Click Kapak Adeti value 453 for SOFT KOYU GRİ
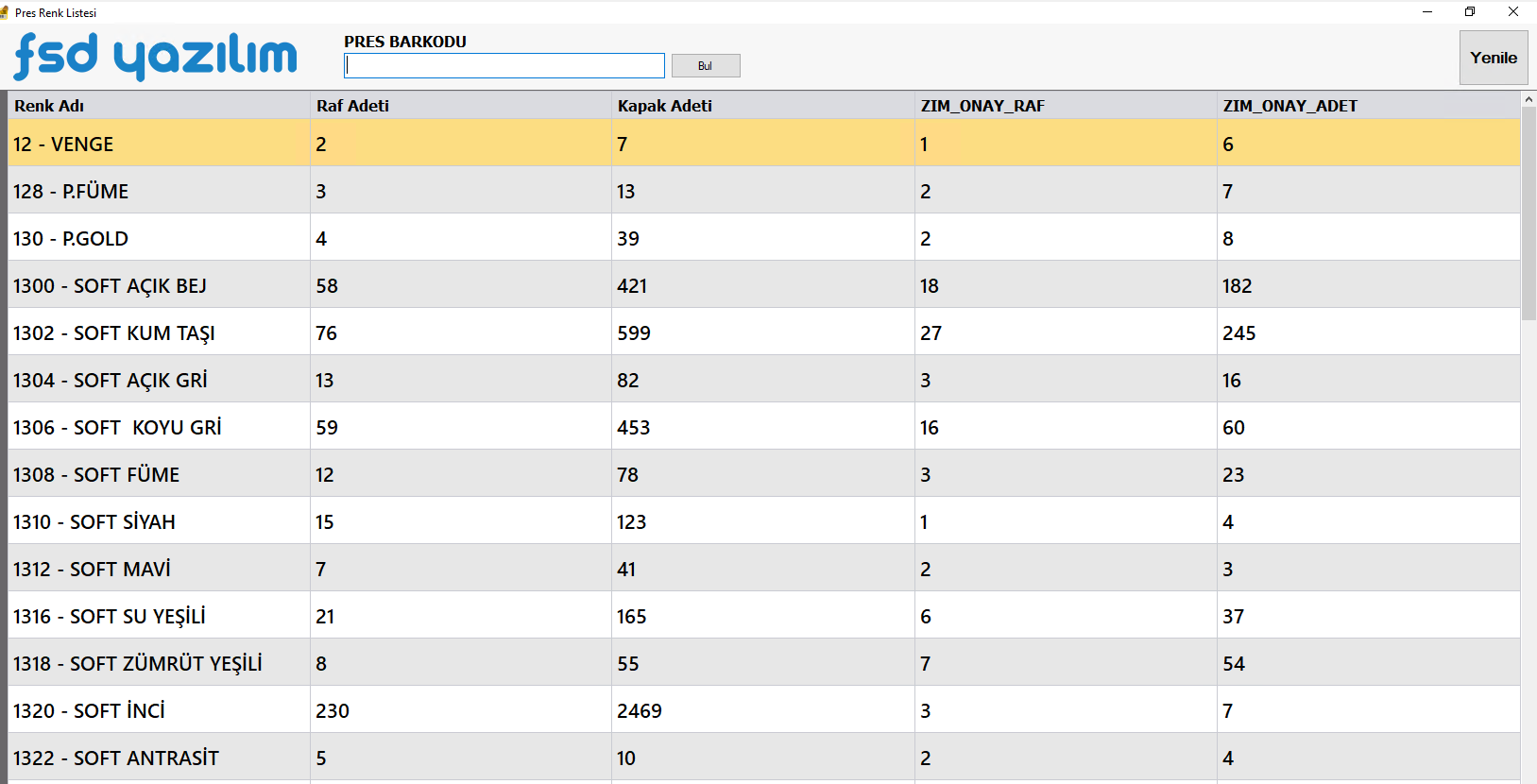The image size is (1537, 784). (634, 428)
